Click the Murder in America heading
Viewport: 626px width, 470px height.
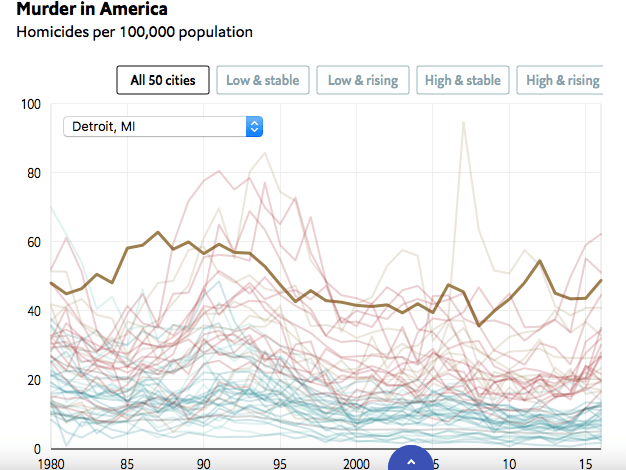[92, 9]
